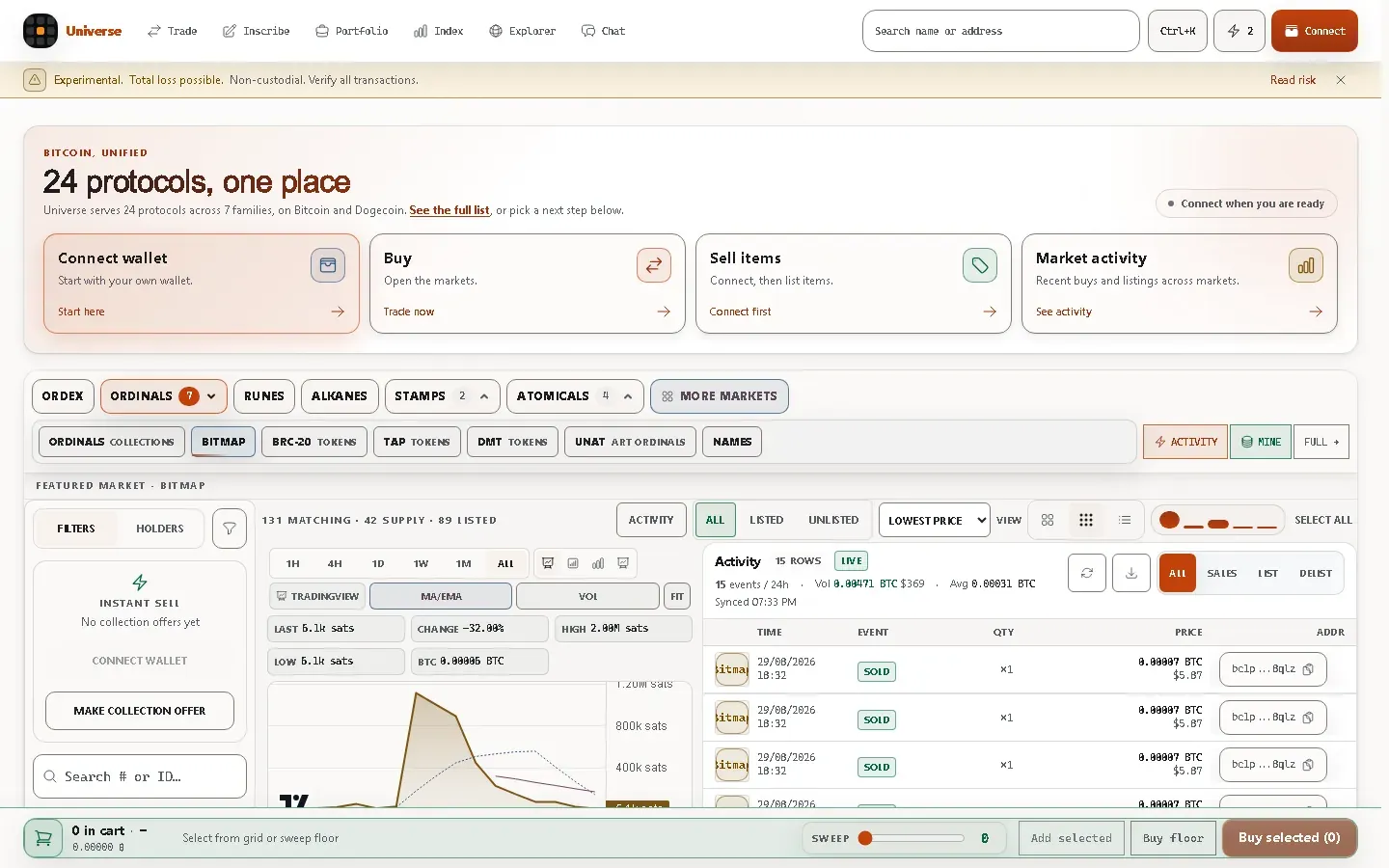The image size is (1389, 868).
Task: Open the first bitmap activity thumbnail
Action: (732, 669)
